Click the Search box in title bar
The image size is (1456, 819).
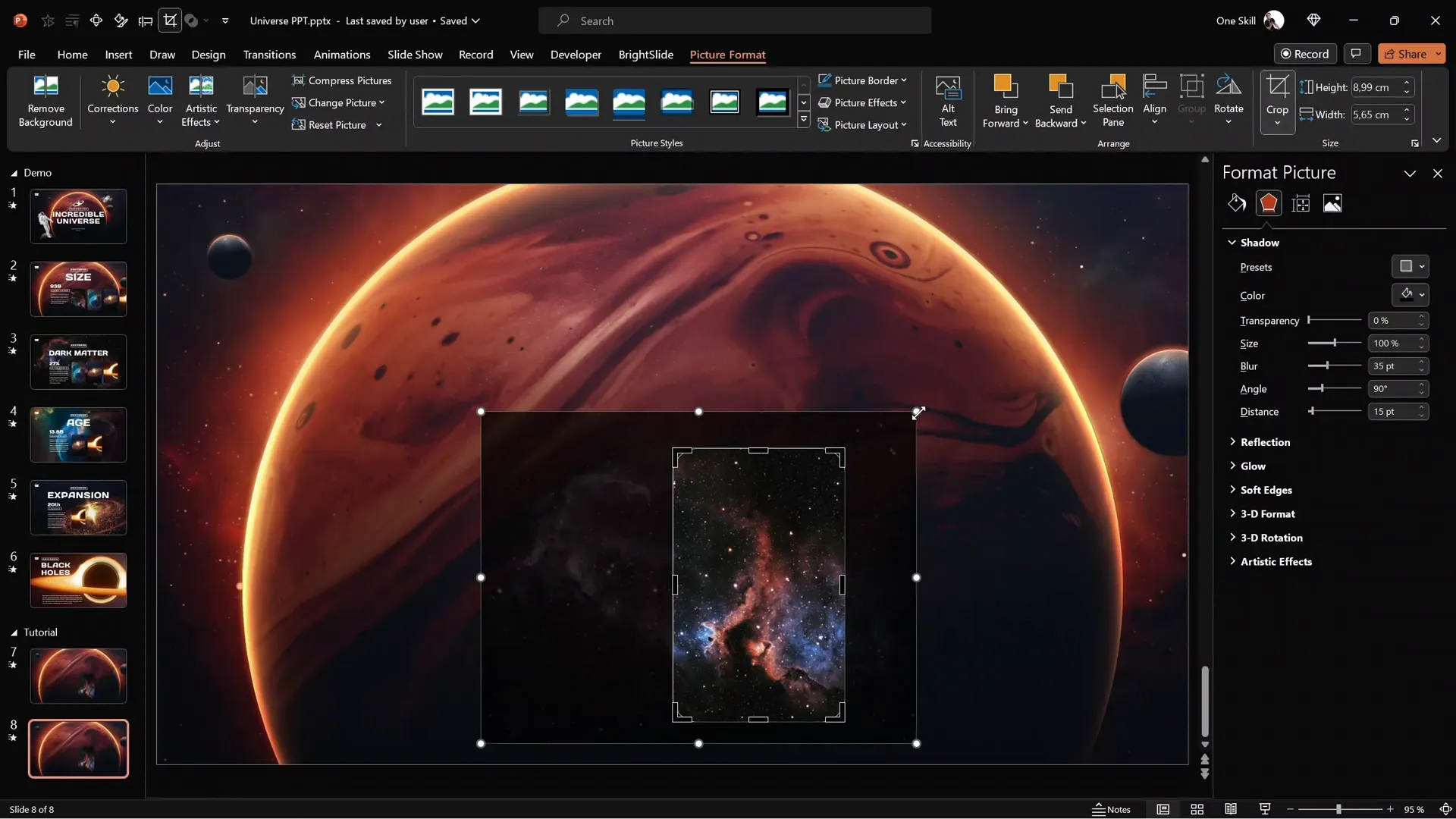tap(734, 20)
